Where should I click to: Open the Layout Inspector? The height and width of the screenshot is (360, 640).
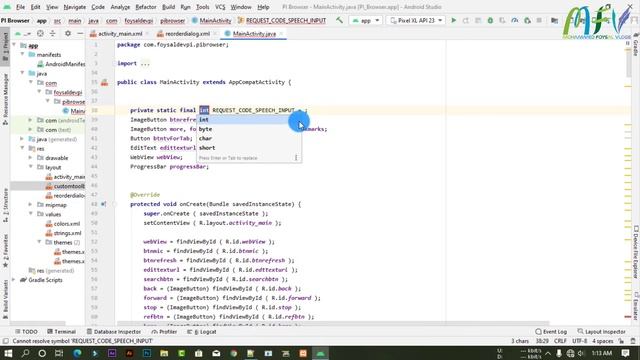602,331
